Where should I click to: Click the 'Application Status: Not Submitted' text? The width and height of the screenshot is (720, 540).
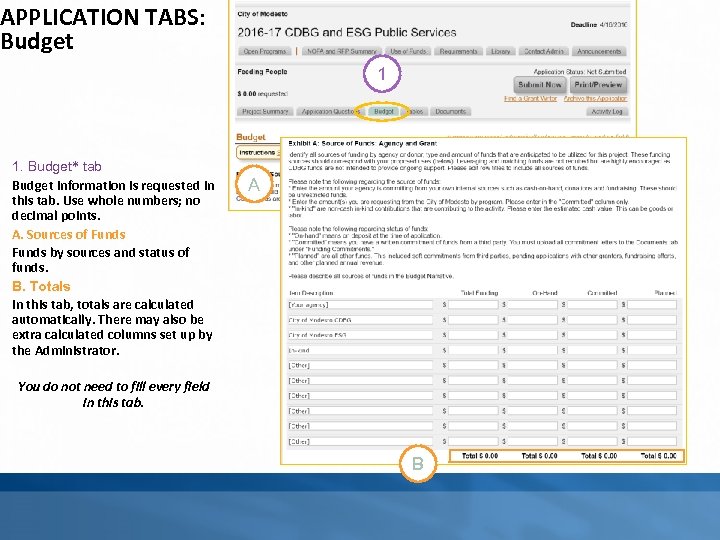(579, 72)
